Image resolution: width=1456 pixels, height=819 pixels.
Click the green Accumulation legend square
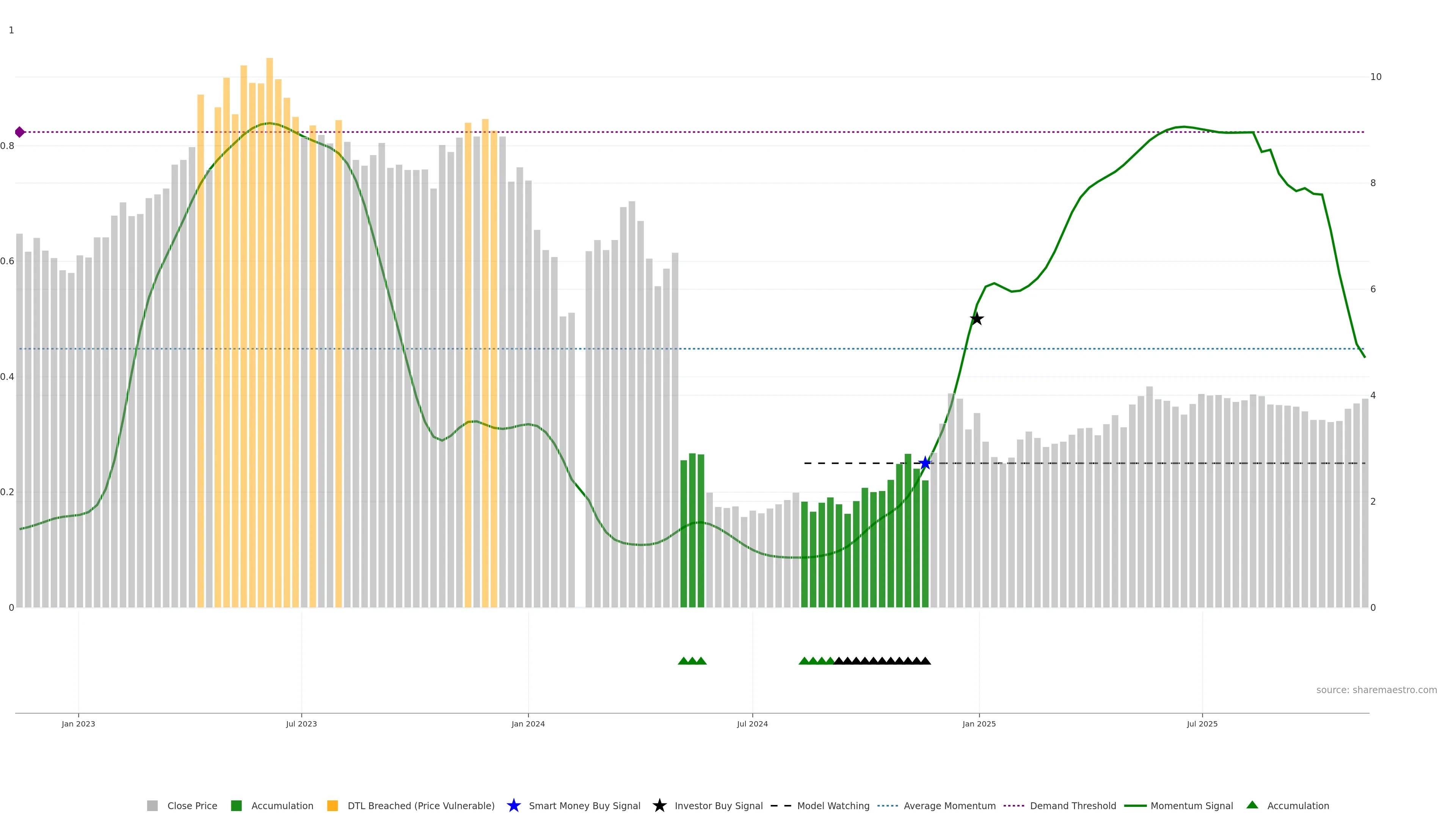(236, 806)
